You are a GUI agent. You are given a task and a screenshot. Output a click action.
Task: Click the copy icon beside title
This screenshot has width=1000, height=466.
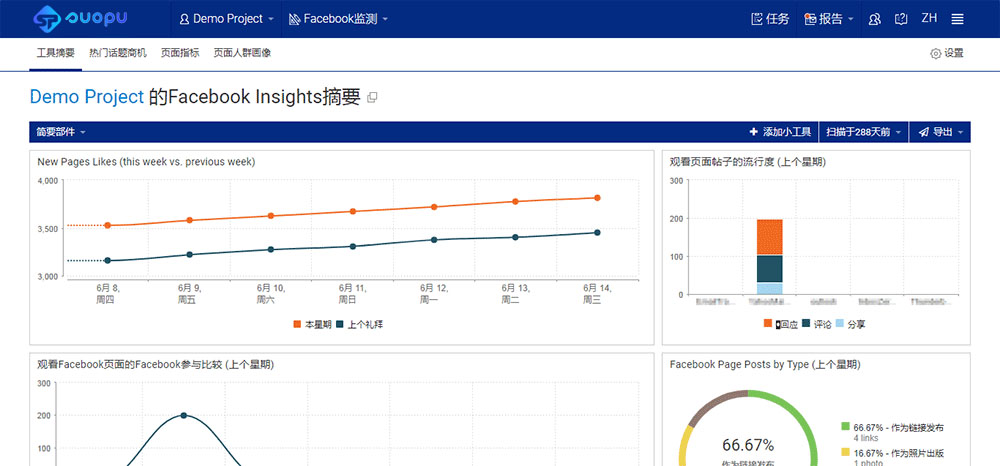tap(372, 98)
